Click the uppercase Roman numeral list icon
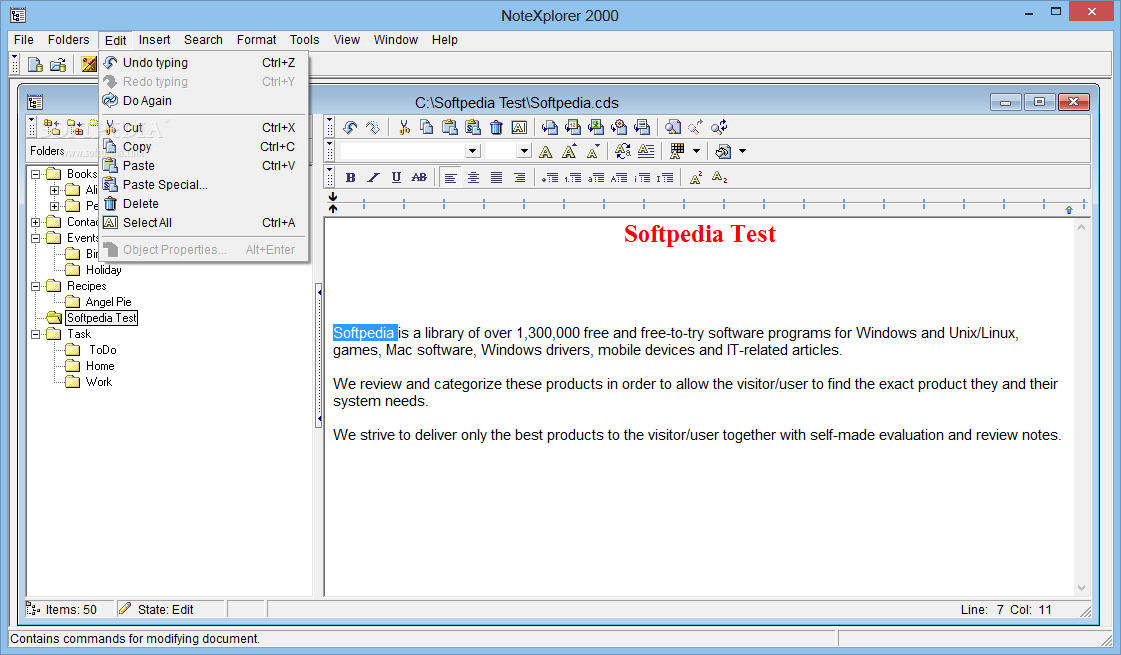 665,177
